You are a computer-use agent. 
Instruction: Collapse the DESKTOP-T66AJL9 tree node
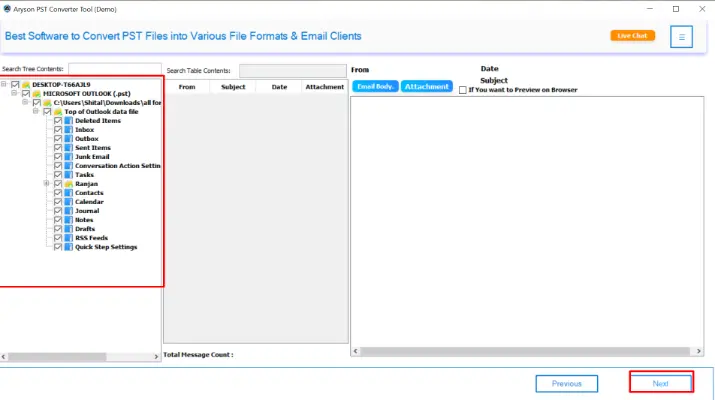coord(4,84)
